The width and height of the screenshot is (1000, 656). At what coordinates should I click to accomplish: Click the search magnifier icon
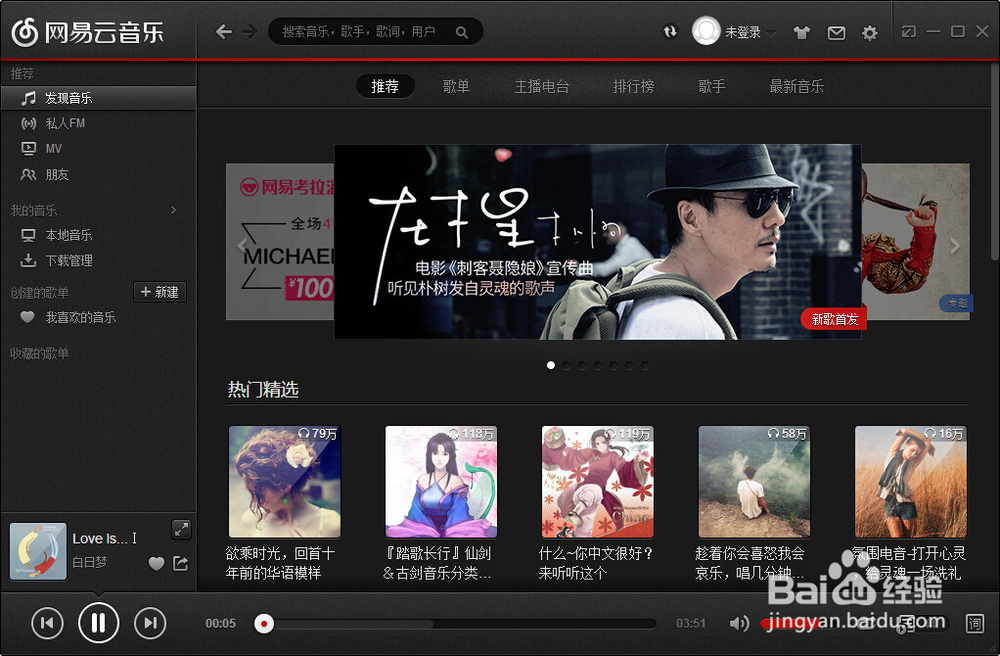(x=462, y=32)
